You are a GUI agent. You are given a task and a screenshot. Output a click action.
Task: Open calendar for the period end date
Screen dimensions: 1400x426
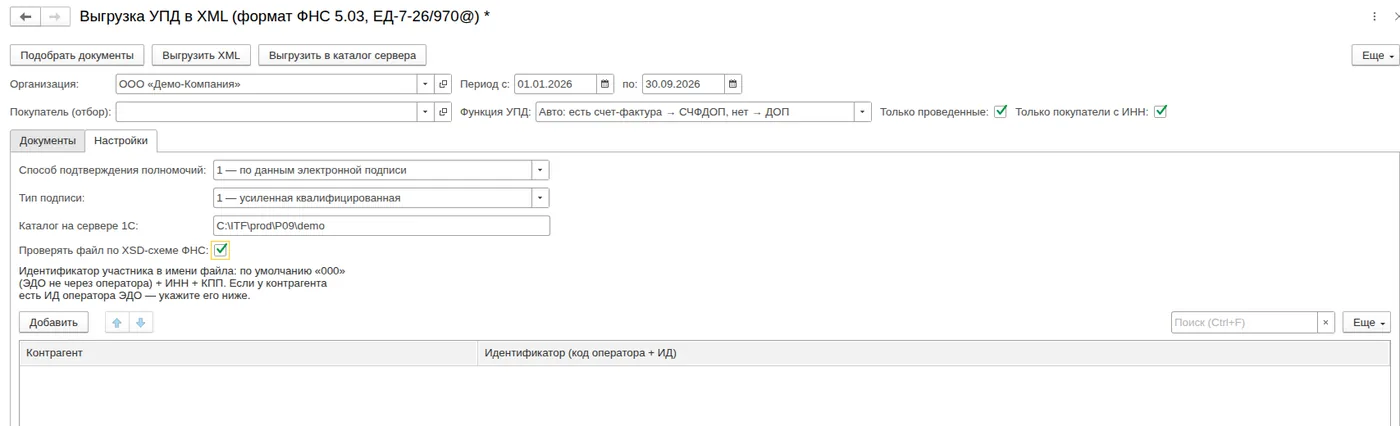733,84
